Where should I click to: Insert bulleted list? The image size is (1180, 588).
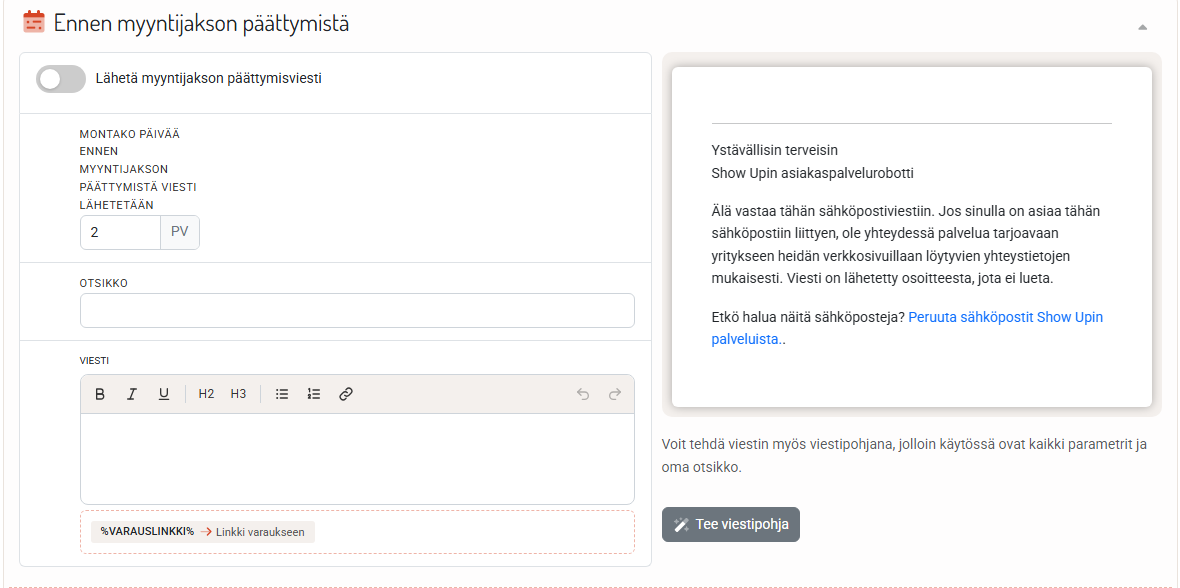pos(282,394)
